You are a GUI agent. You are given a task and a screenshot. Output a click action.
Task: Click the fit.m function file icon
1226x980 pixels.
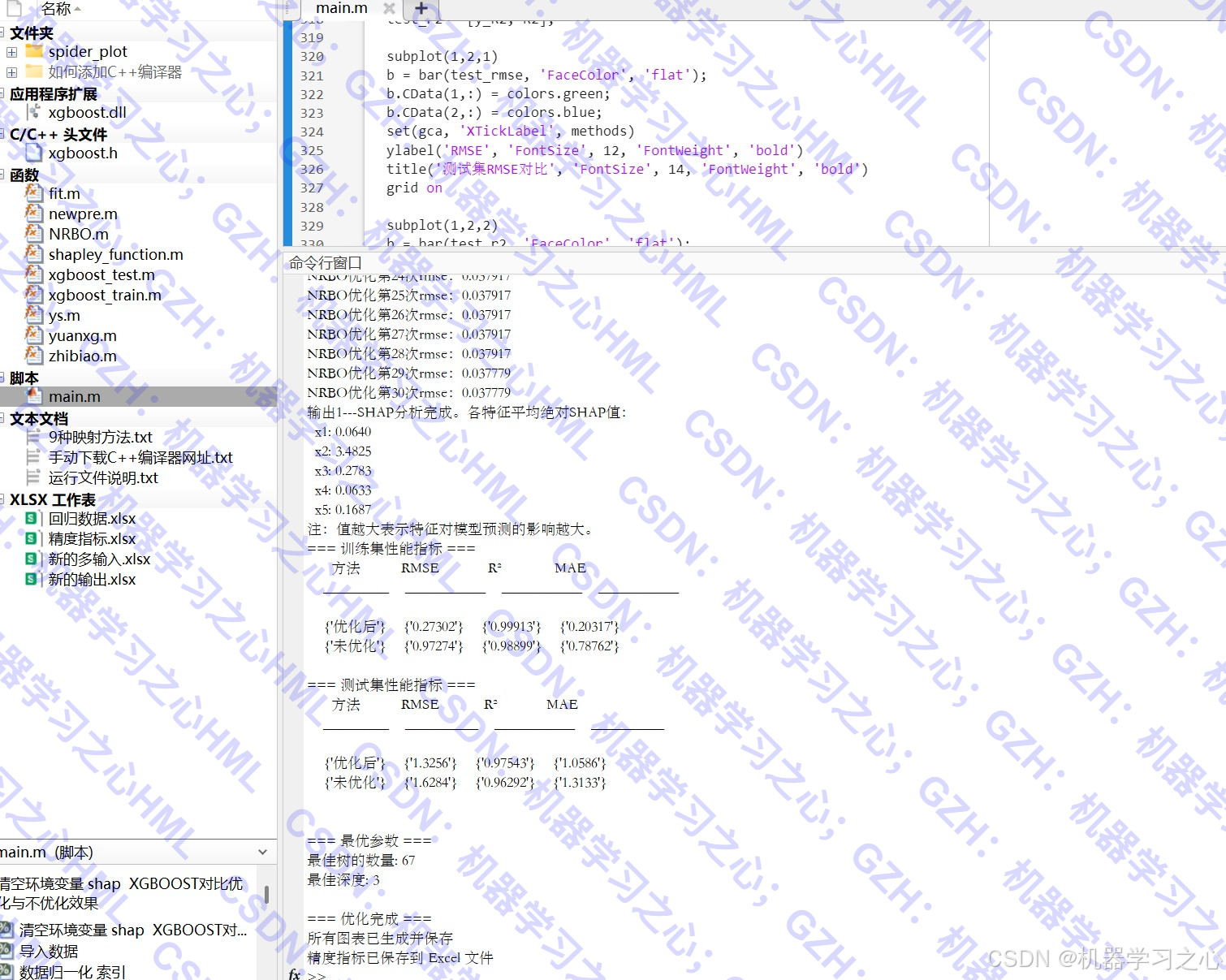point(34,193)
